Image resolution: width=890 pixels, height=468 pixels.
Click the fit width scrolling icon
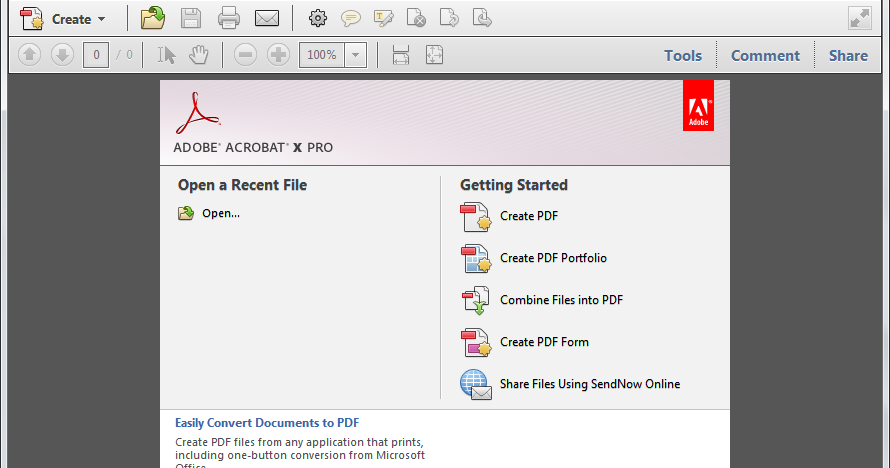(401, 55)
